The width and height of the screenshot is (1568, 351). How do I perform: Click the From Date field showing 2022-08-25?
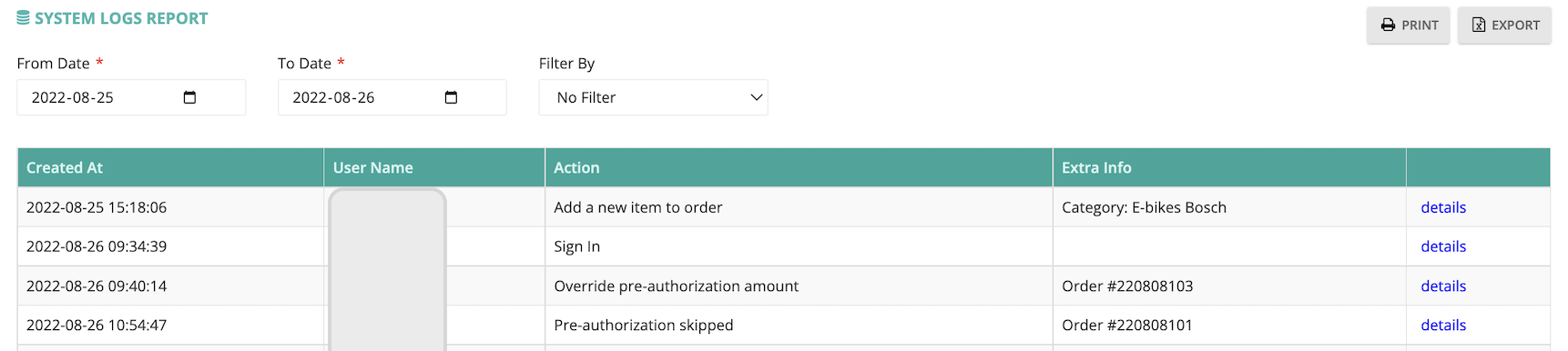tap(131, 97)
